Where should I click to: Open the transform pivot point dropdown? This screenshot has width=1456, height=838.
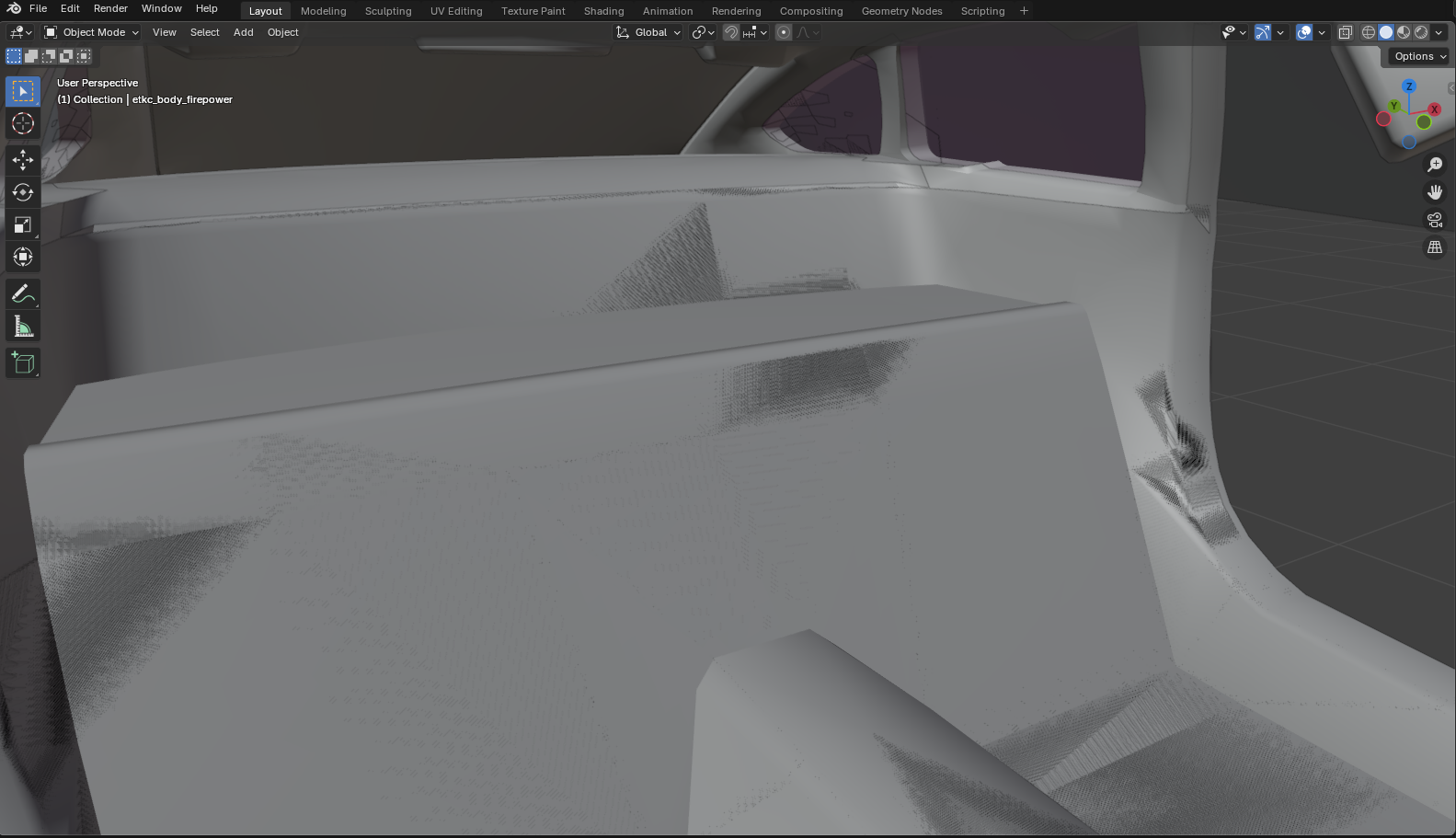[704, 32]
